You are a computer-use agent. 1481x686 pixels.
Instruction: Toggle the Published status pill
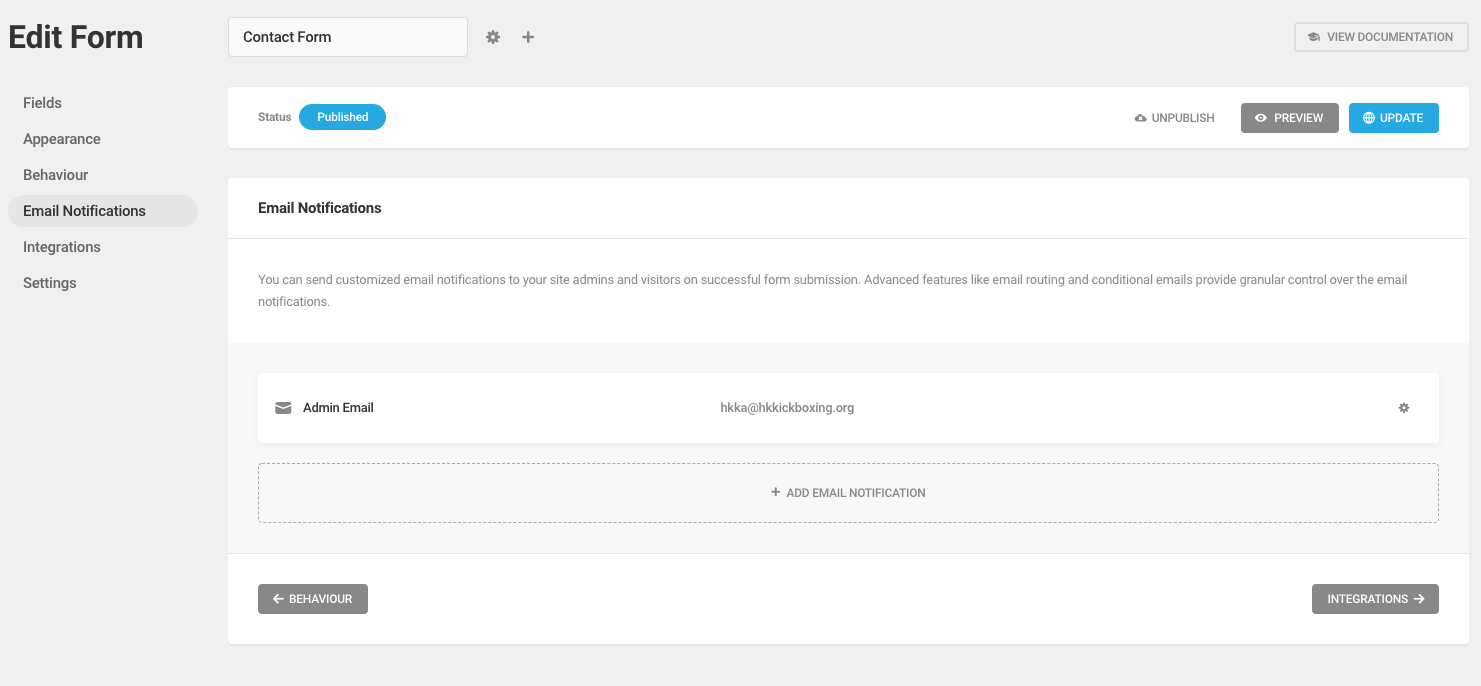point(342,117)
